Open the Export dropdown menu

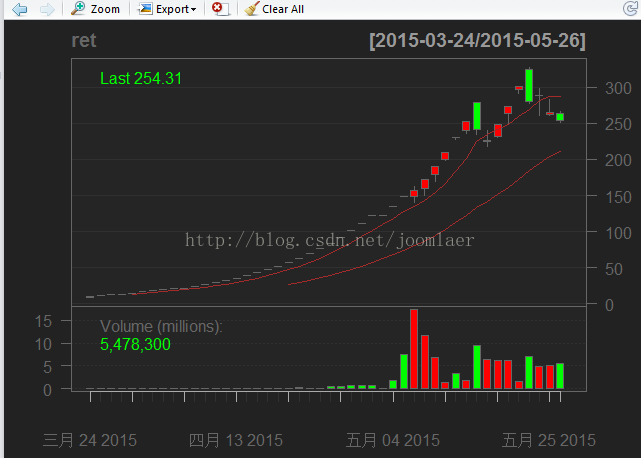click(167, 9)
